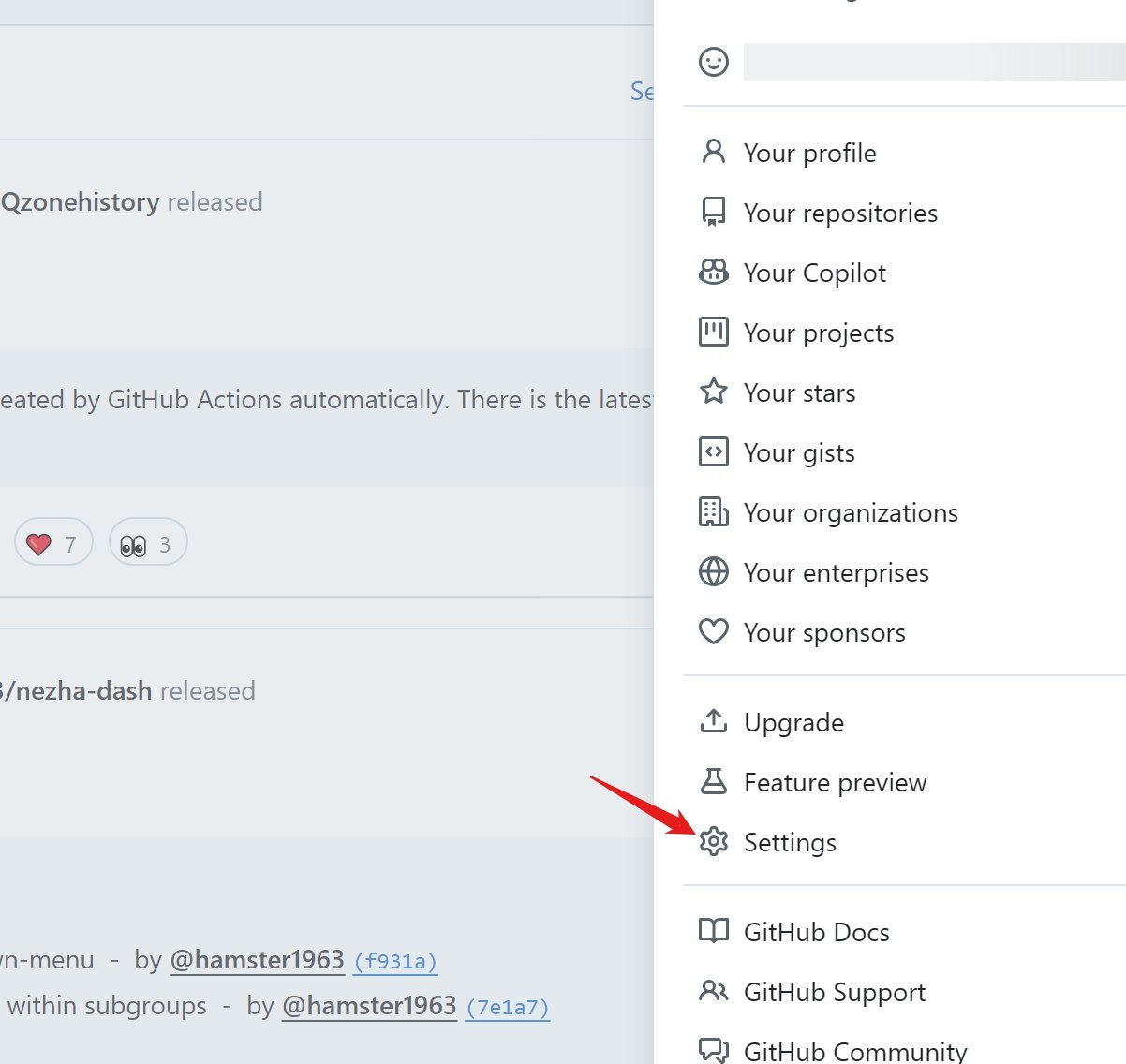
Task: Click the smiley set status icon
Action: pyautogui.click(x=714, y=62)
